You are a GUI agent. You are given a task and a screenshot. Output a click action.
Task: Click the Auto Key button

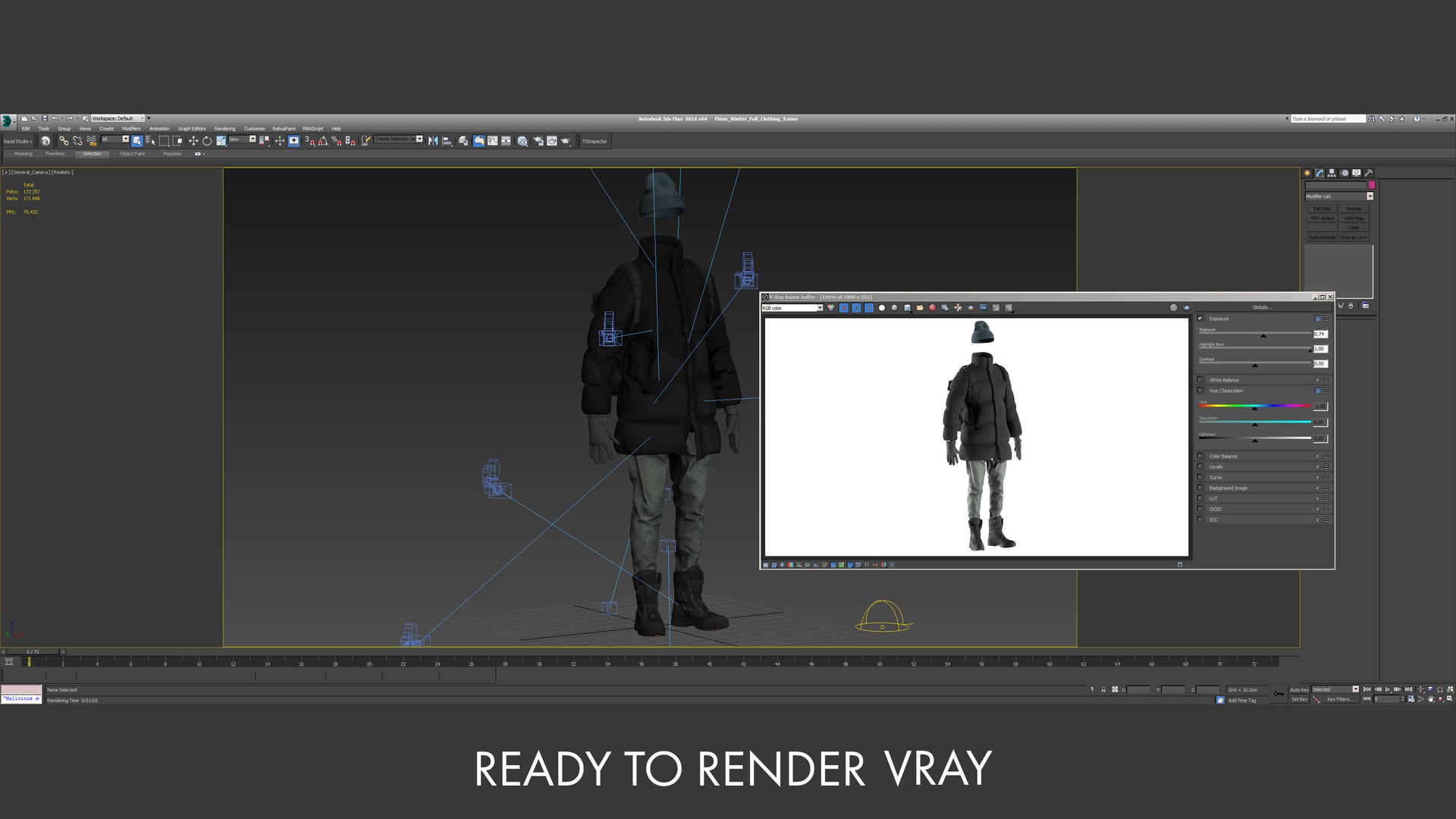(x=1299, y=689)
